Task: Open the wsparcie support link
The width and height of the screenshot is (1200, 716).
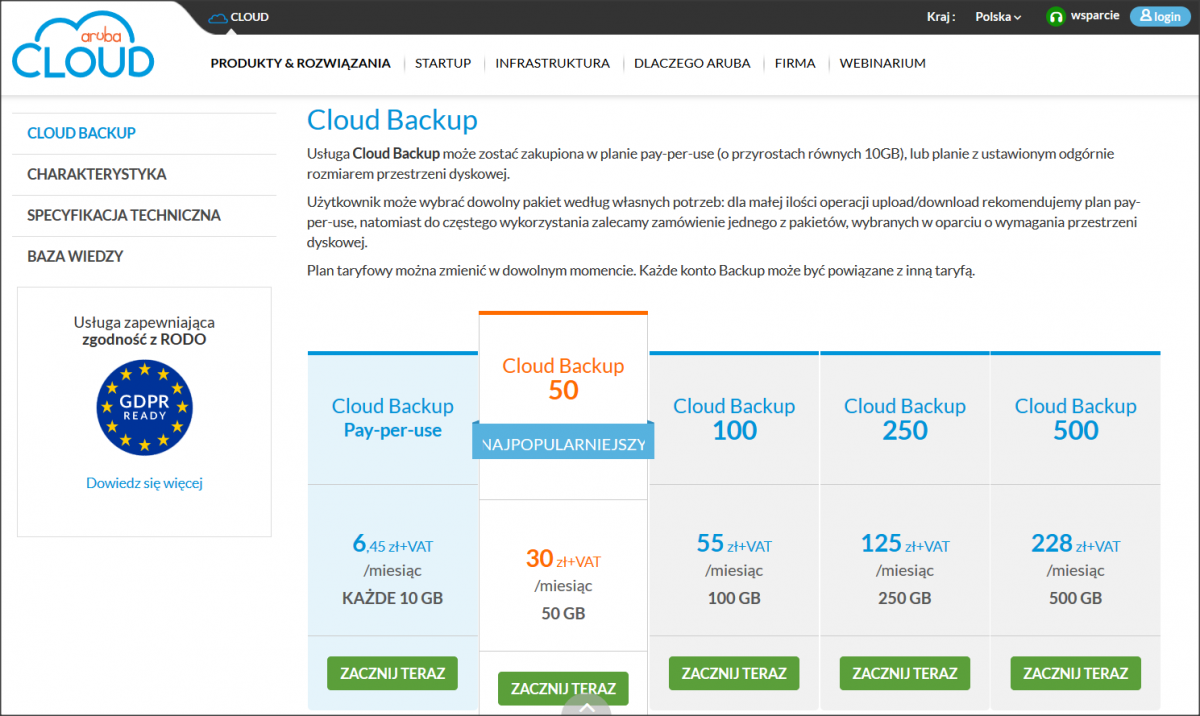Action: pos(1095,17)
